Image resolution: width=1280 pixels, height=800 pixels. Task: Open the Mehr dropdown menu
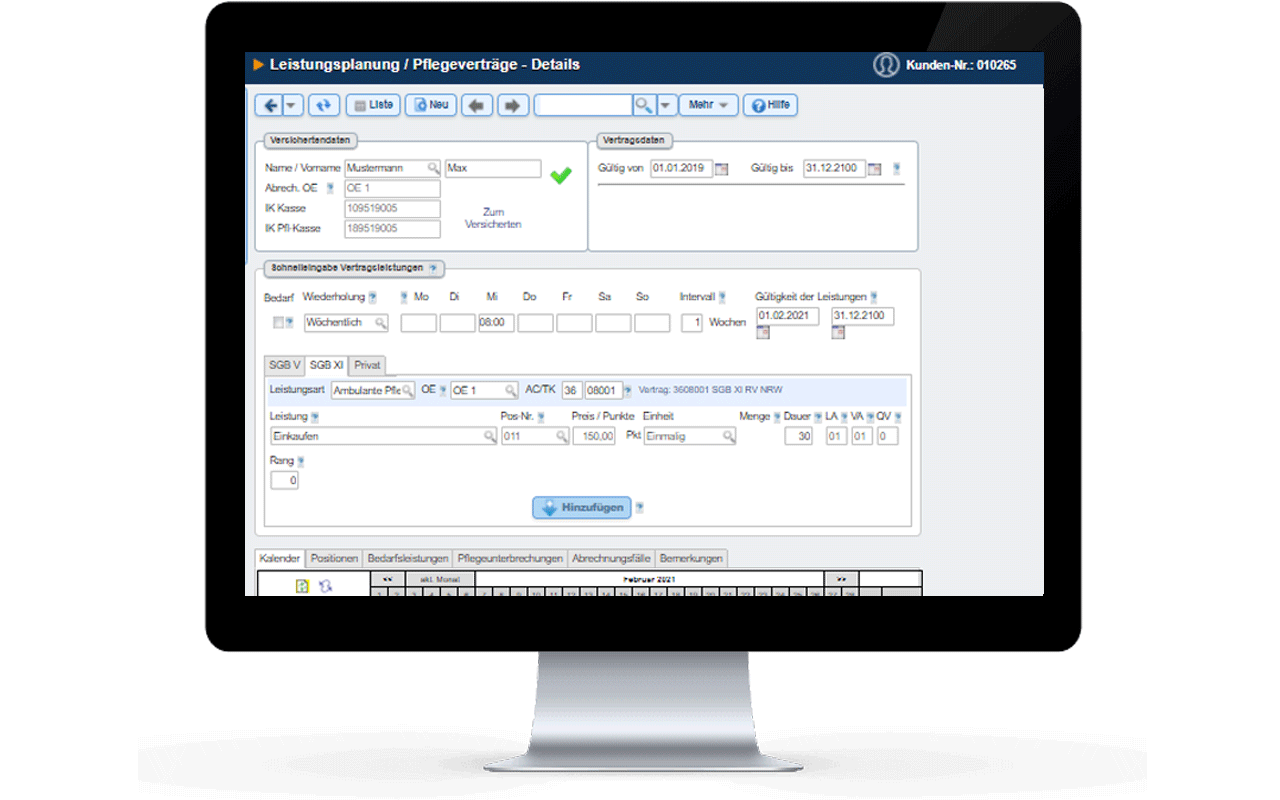(708, 105)
